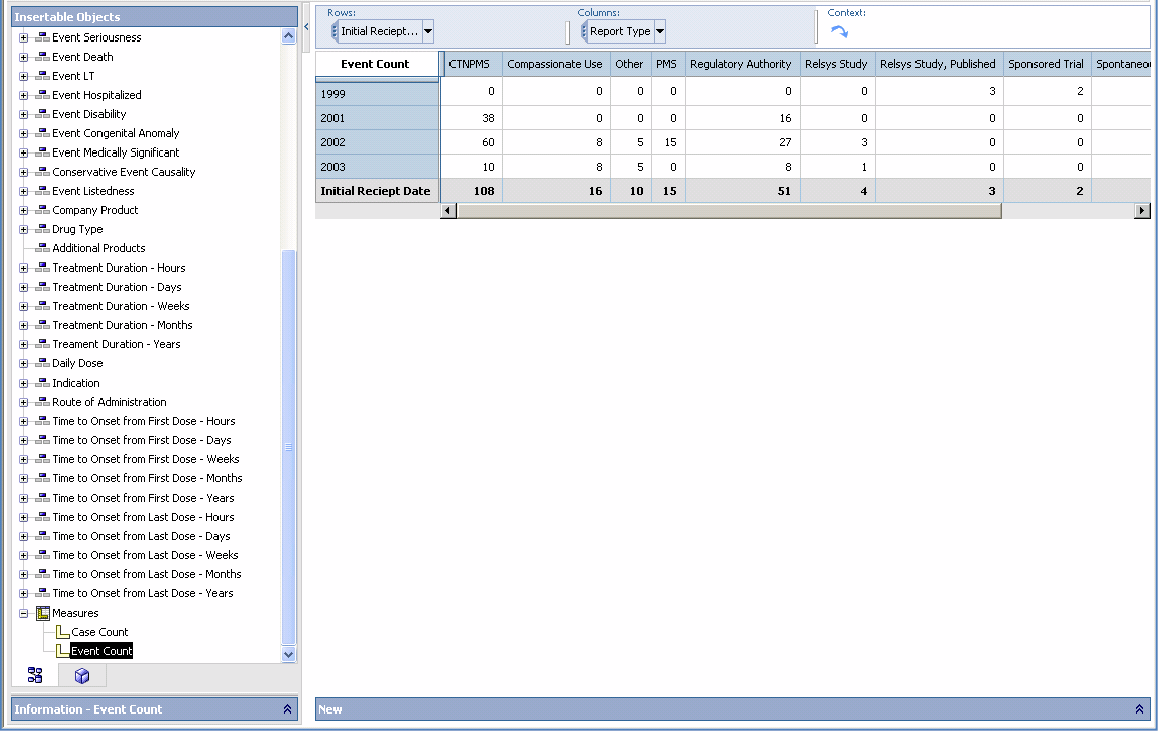Collapse the Measures tree node

tap(24, 613)
